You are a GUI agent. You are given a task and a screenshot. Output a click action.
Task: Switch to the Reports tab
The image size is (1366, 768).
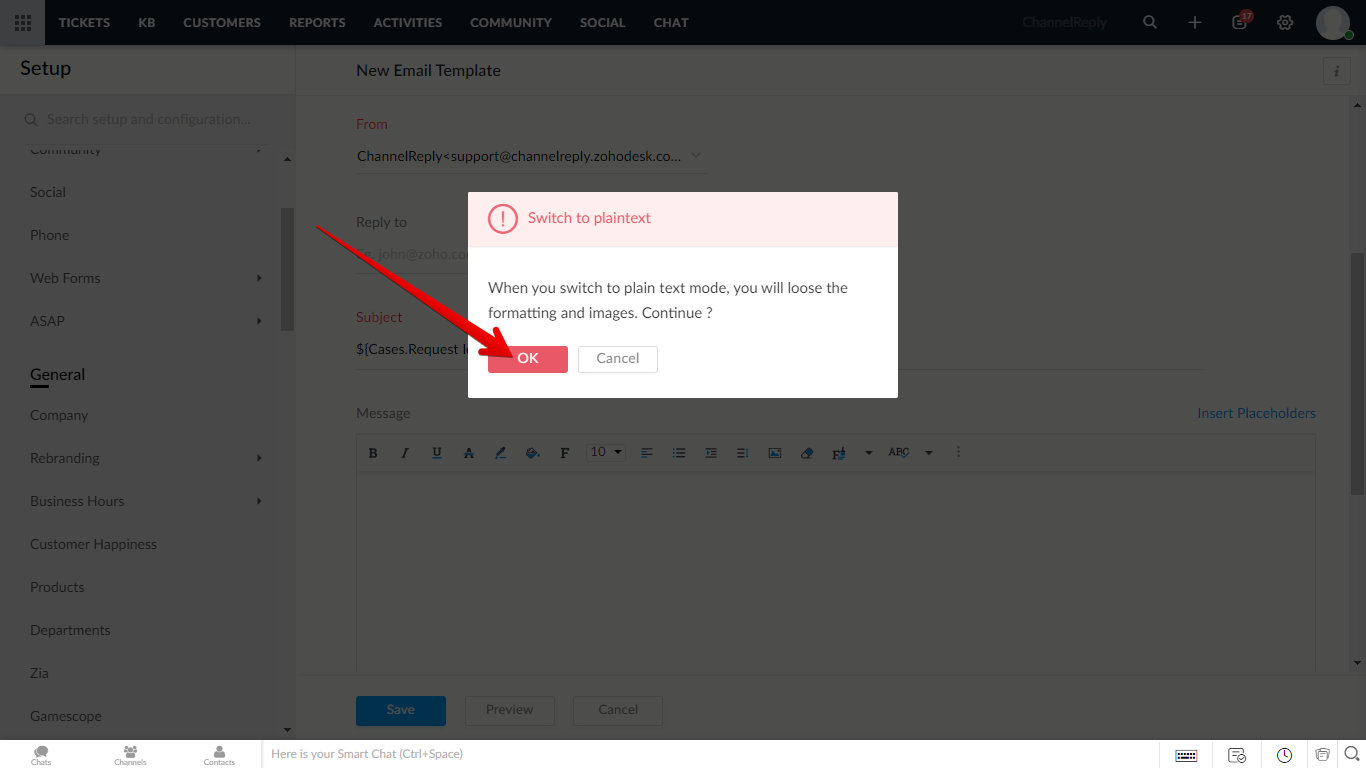tap(317, 22)
